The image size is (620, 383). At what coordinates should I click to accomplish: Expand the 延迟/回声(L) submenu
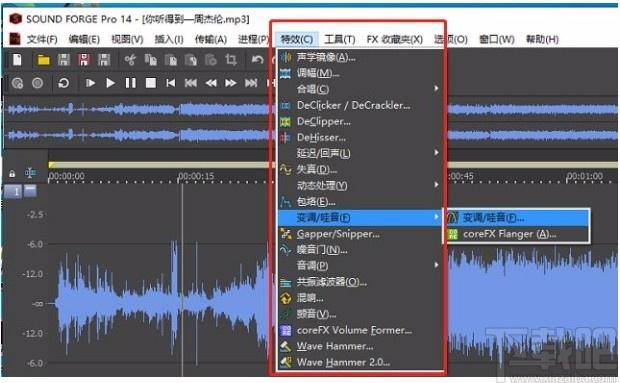360,153
